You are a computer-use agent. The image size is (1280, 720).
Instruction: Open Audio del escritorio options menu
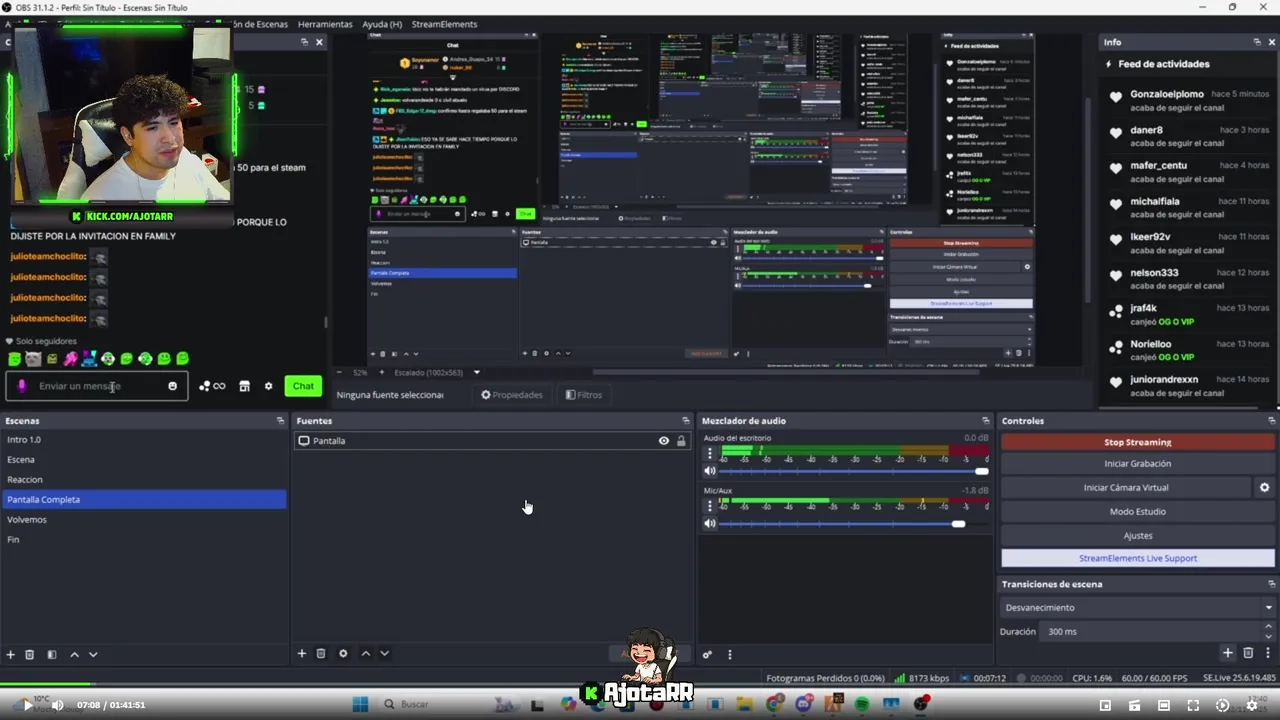pyautogui.click(x=710, y=453)
